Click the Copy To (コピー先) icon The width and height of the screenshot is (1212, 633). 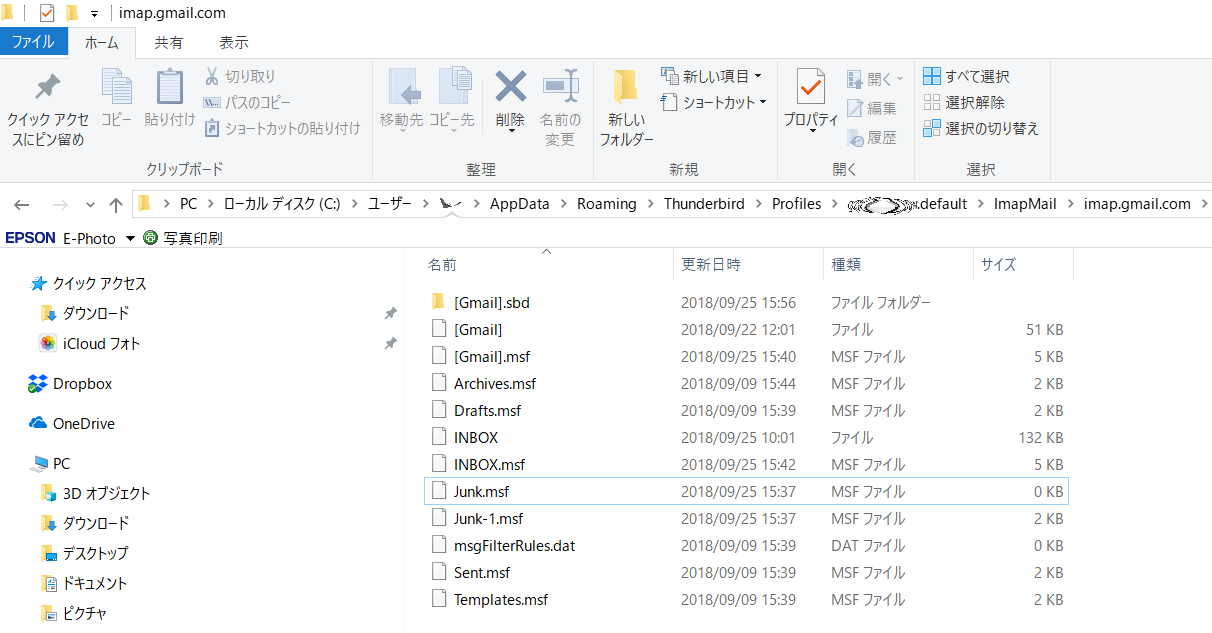[x=454, y=87]
